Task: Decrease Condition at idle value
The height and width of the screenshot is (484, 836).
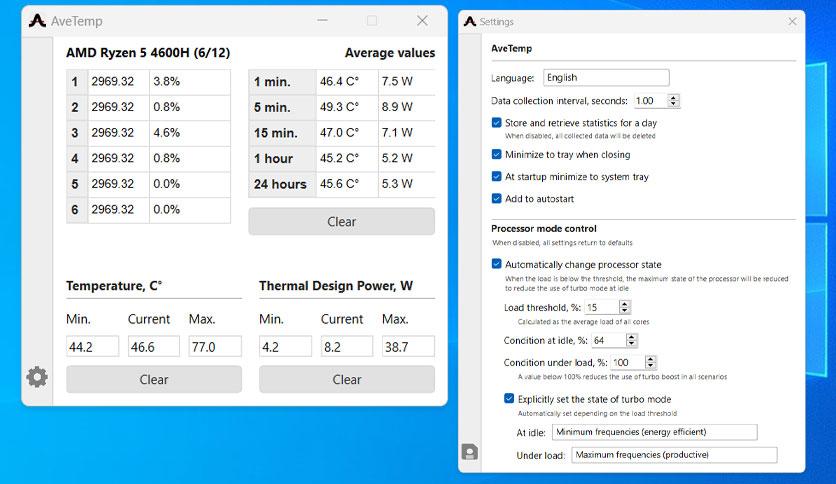Action: [632, 344]
